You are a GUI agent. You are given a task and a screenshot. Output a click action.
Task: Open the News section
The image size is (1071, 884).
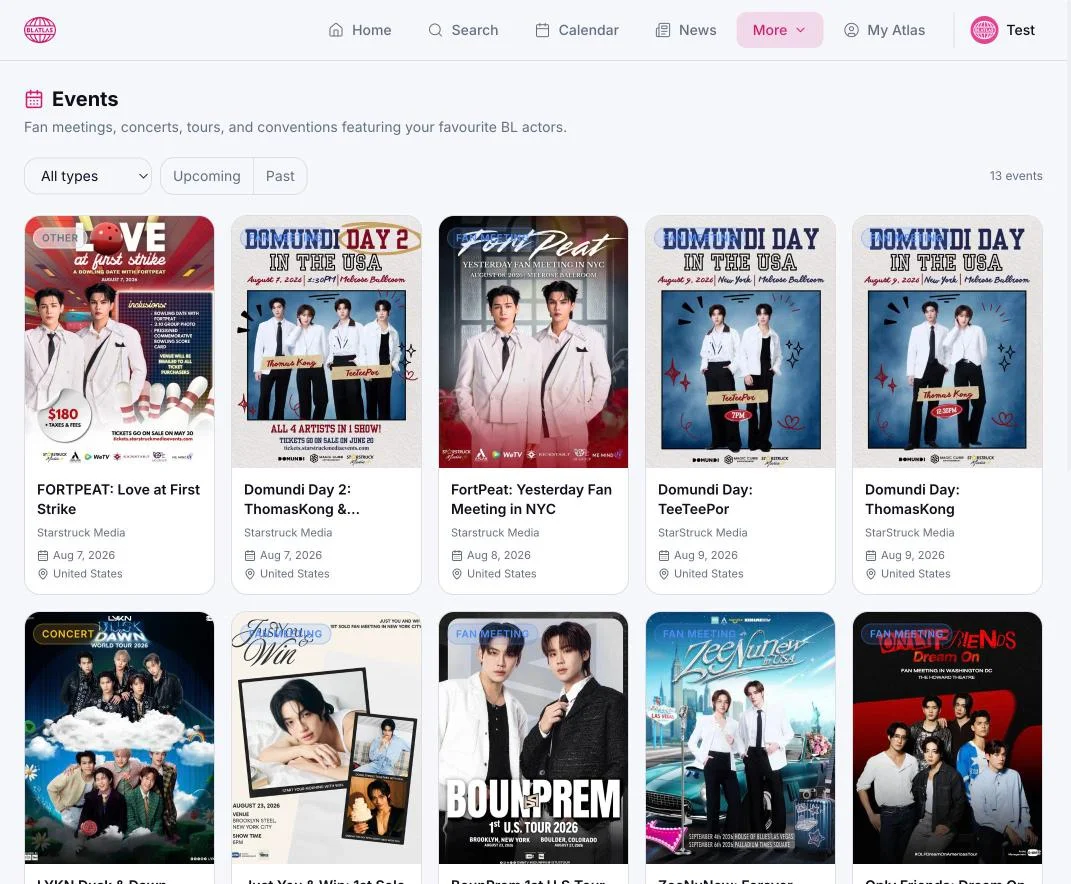coord(686,30)
